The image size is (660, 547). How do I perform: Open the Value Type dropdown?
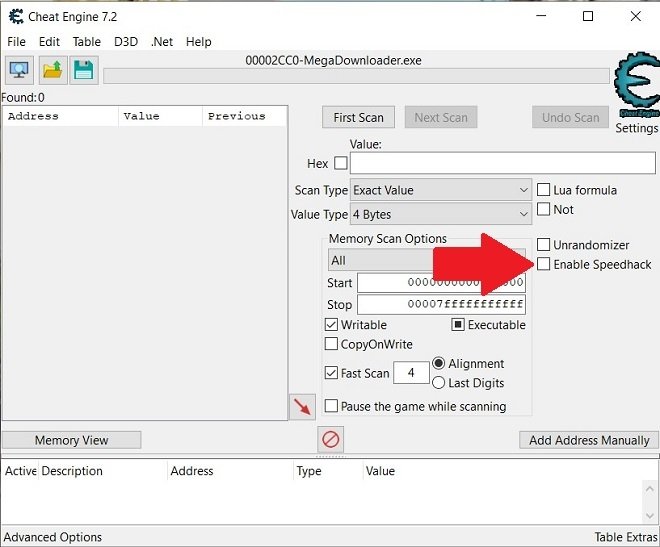point(441,215)
